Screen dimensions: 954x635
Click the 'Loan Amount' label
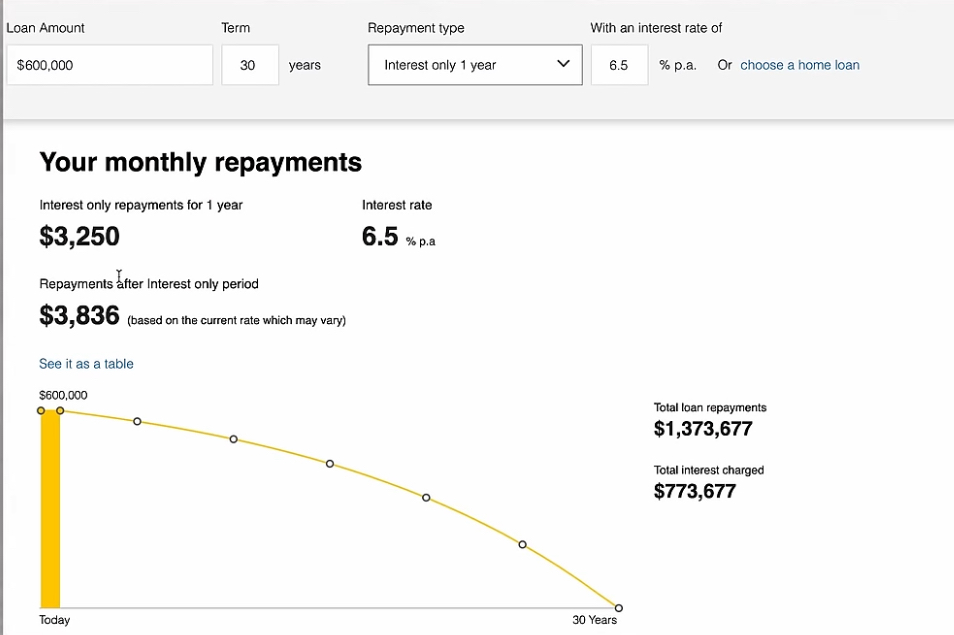[x=46, y=28]
